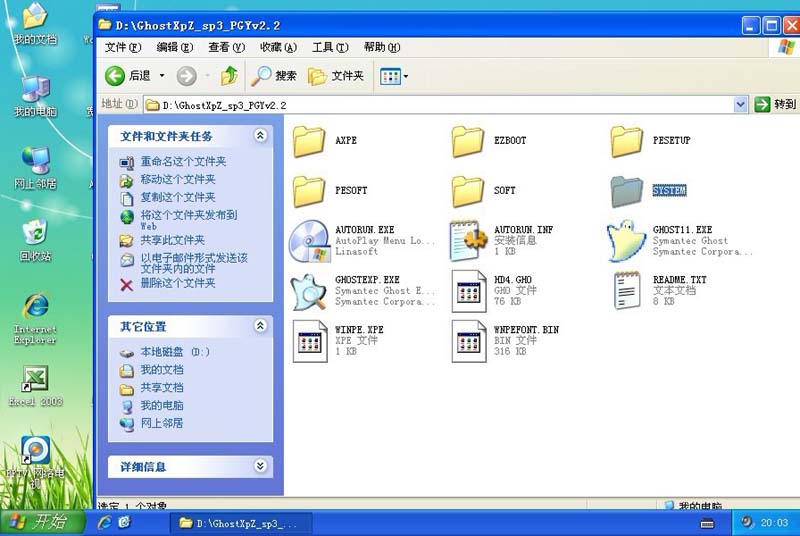The width and height of the screenshot is (800, 536).
Task: Go to My Computer in Other Places
Action: [x=162, y=405]
